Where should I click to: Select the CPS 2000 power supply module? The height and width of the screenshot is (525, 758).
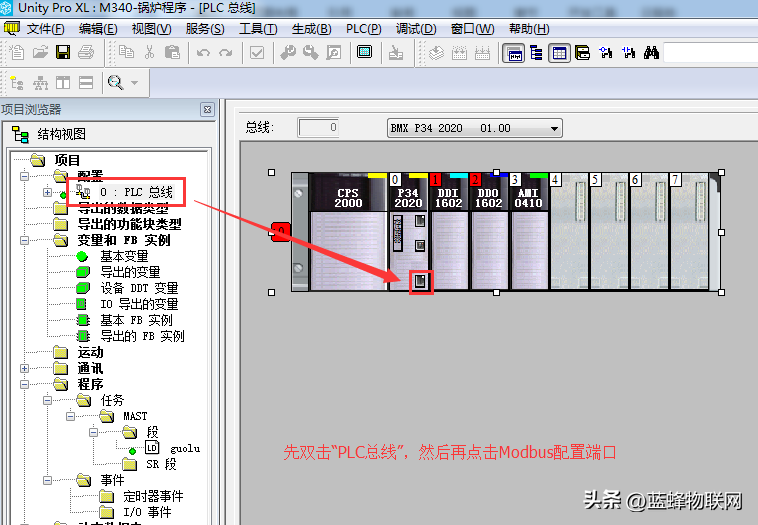pyautogui.click(x=348, y=232)
